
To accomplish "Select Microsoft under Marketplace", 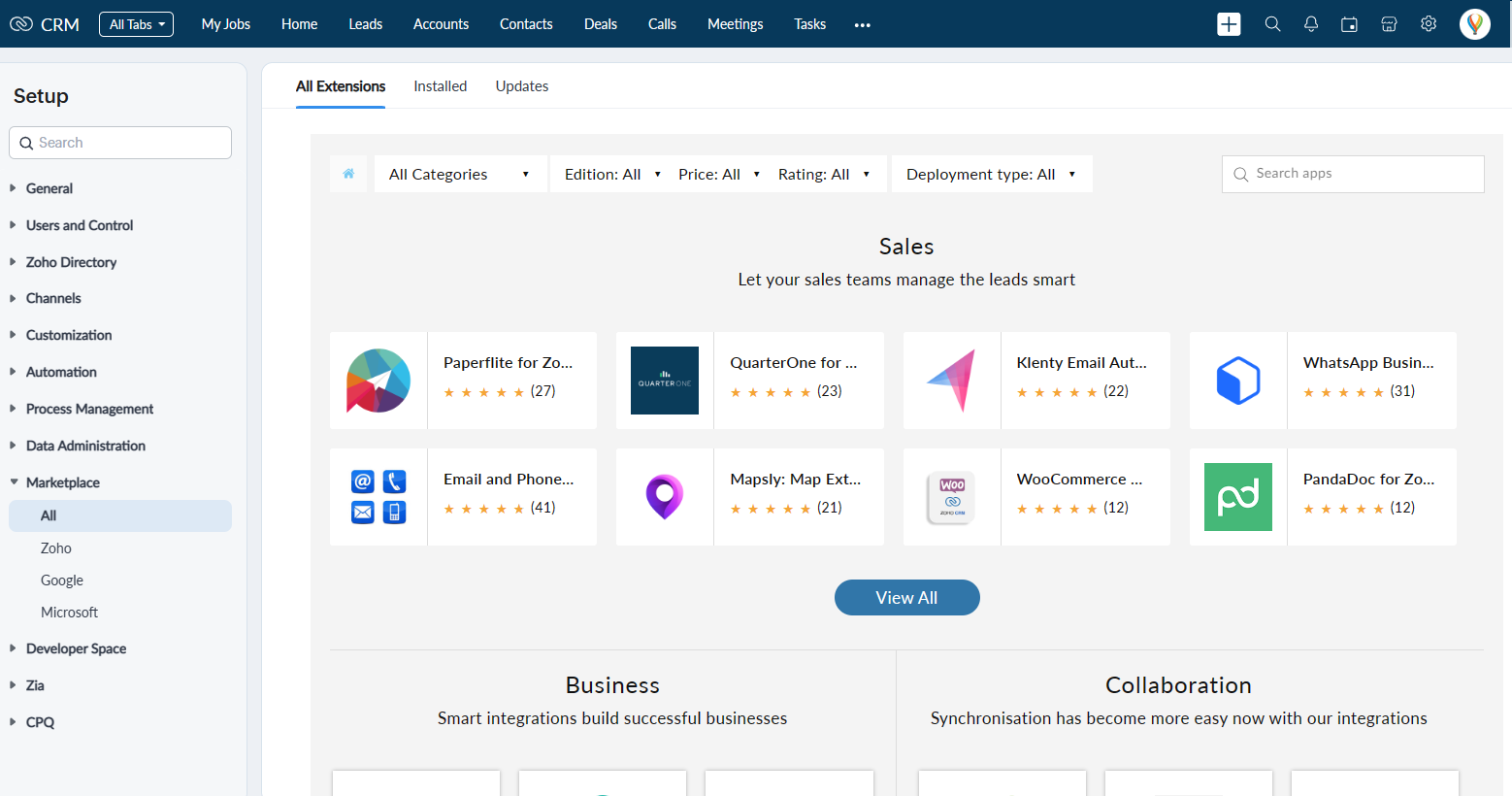I will coord(69,613).
